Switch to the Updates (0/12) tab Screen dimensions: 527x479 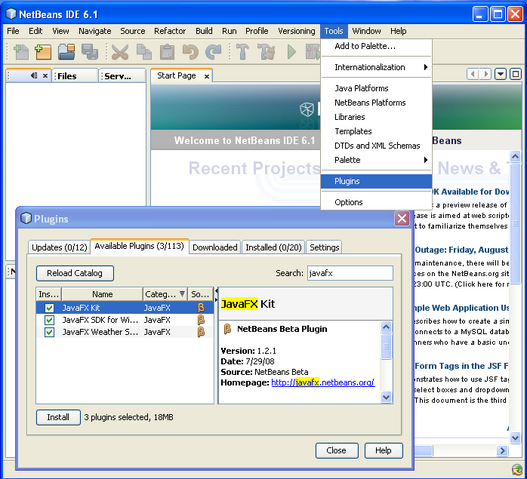point(59,247)
